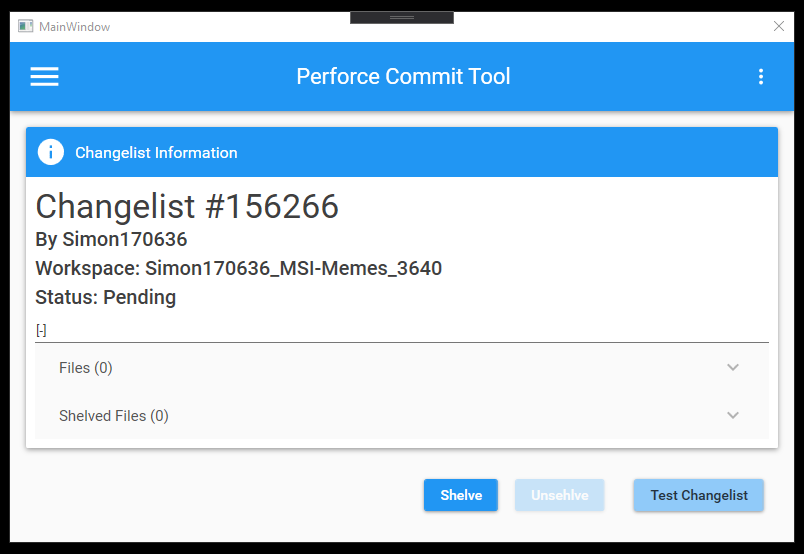Image resolution: width=804 pixels, height=554 pixels.
Task: Expand the Shelved Files (0) chevron
Action: tap(733, 415)
